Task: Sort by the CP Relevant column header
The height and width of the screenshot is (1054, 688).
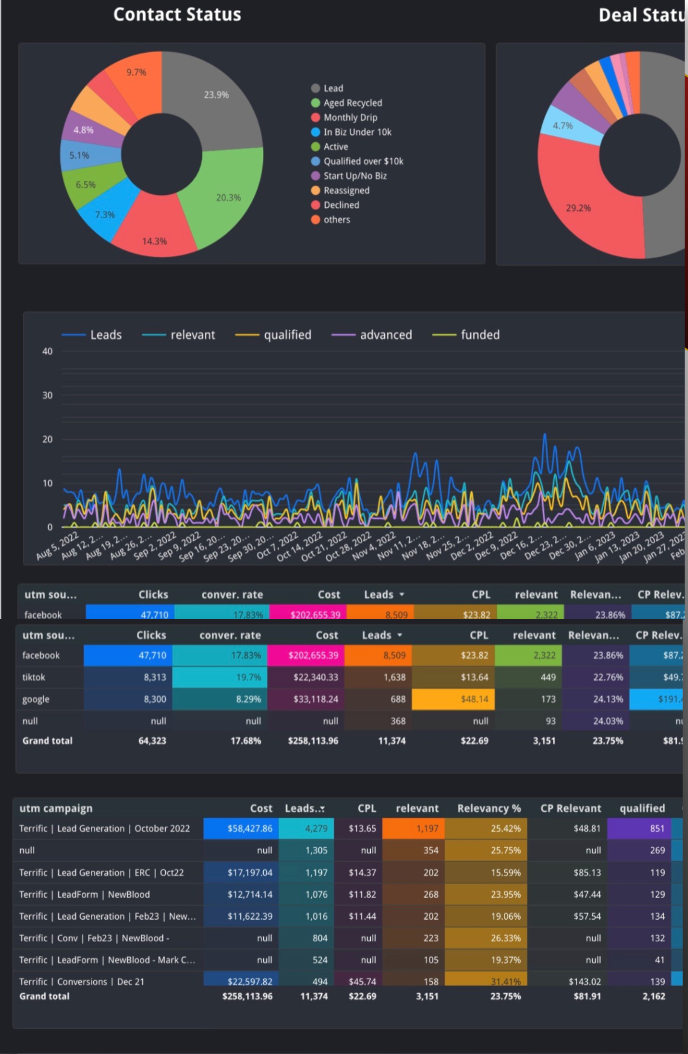Action: pos(570,808)
